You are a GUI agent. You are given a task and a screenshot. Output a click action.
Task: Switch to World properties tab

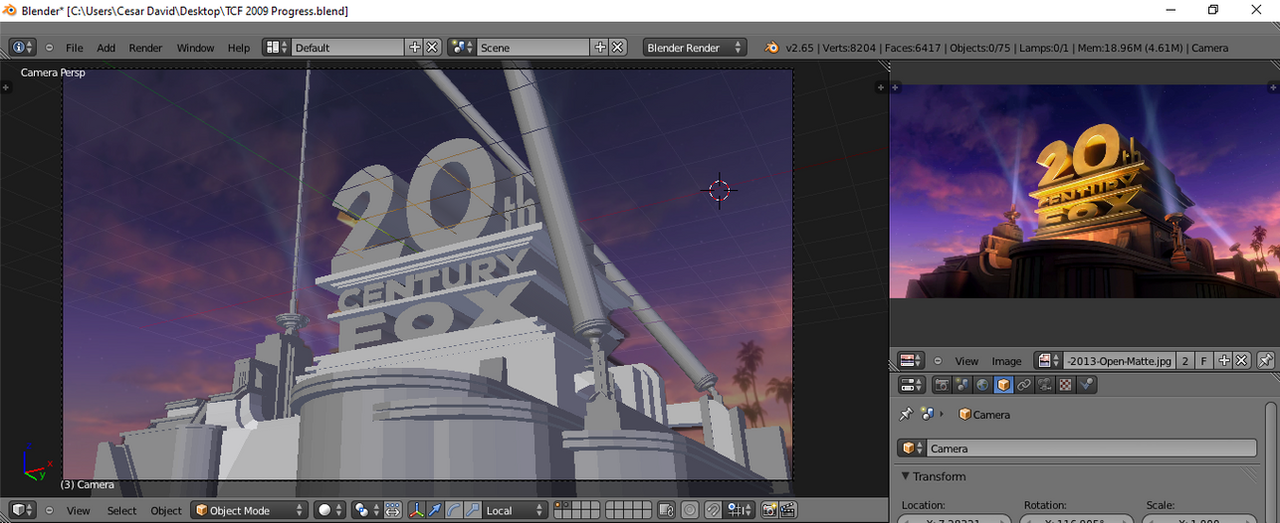click(983, 384)
